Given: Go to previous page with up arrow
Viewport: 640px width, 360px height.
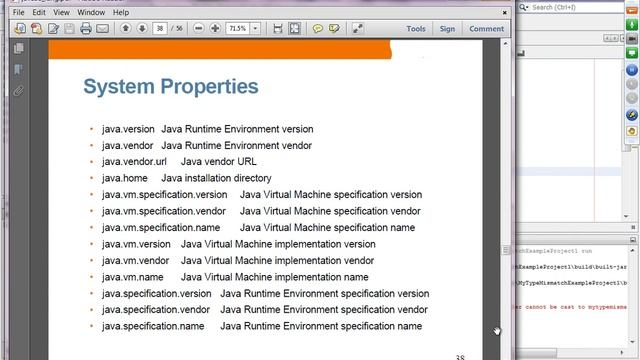Looking at the screenshot, I should coord(126,28).
